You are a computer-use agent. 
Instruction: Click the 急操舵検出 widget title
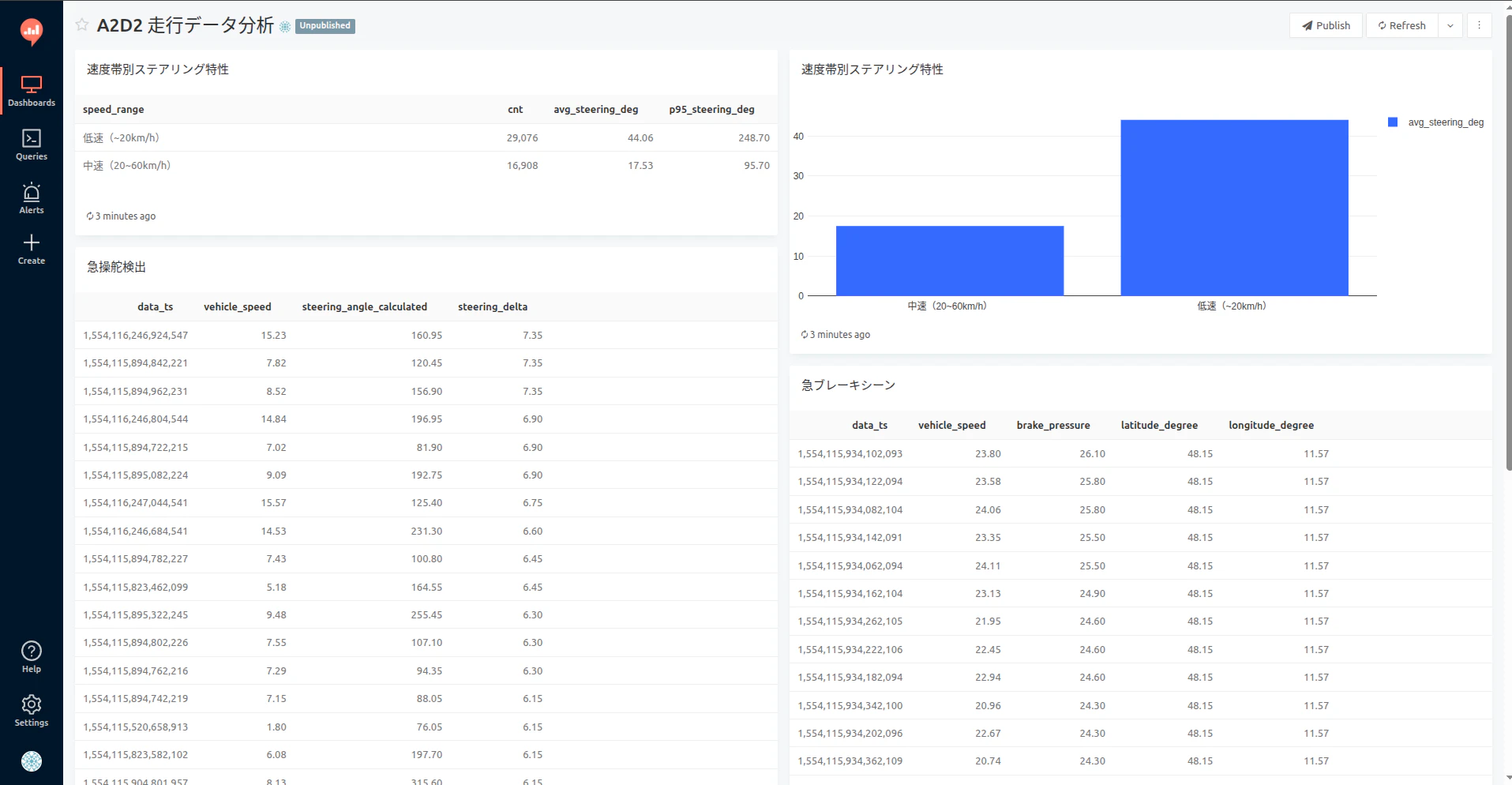click(x=117, y=267)
